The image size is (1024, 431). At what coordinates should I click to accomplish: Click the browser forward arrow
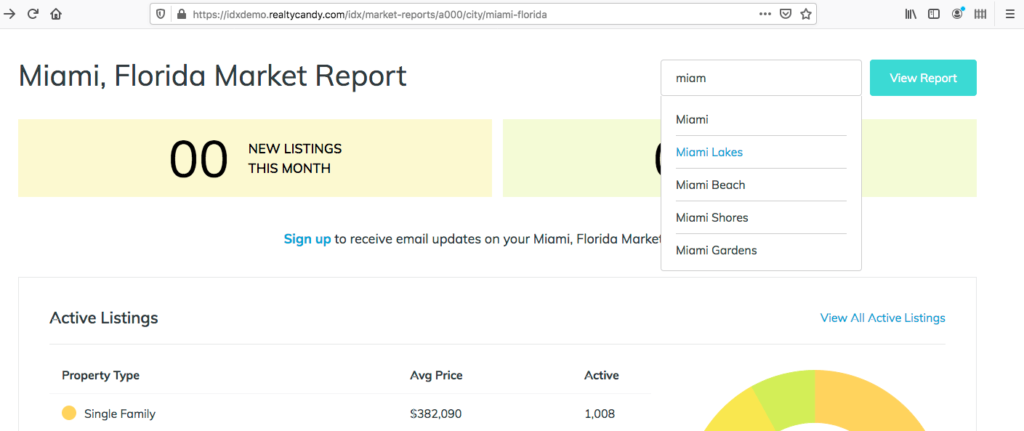(9, 14)
